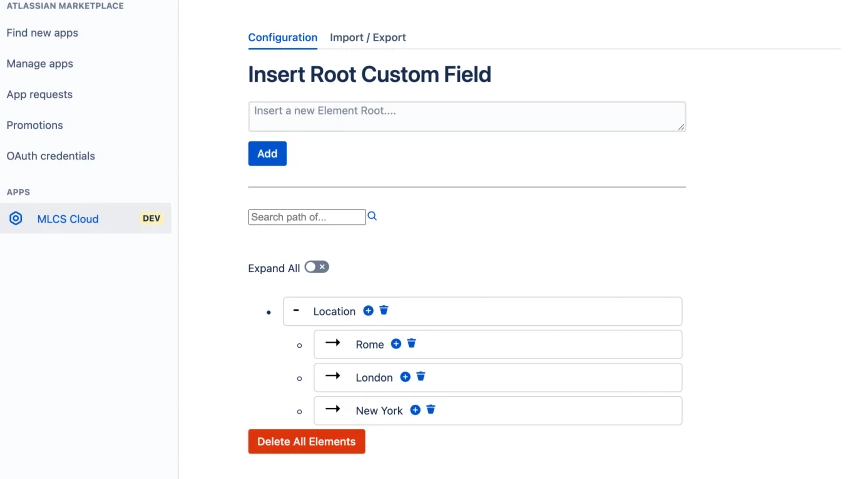Switch to the Import / Export tab

(x=368, y=38)
